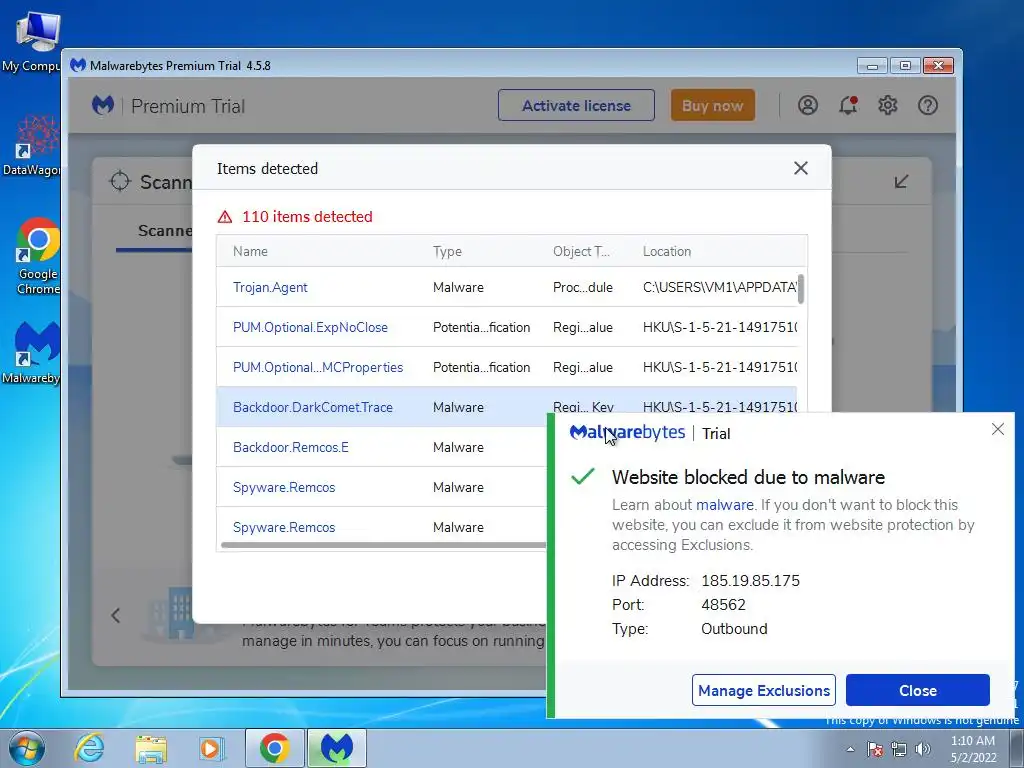
Task: Open File Explorer from the taskbar
Action: coord(151,748)
